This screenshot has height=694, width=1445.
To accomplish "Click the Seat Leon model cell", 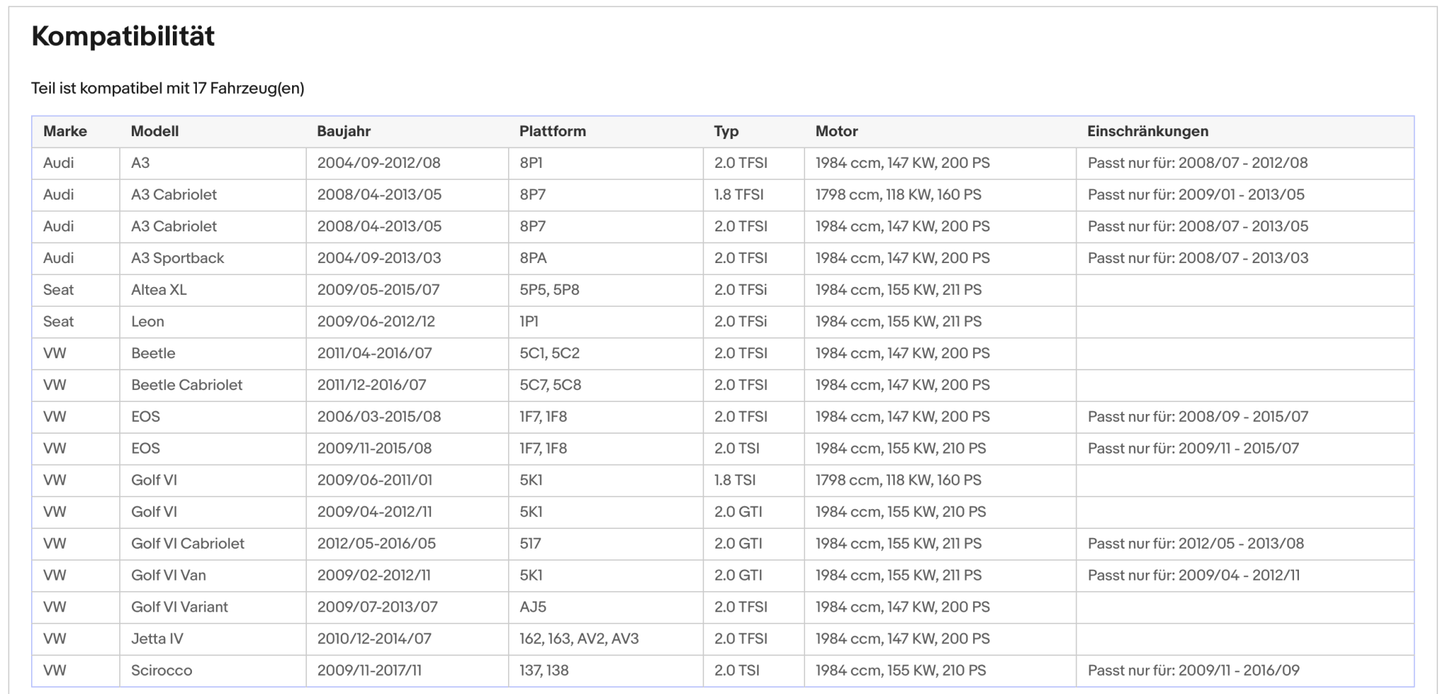I will [147, 322].
